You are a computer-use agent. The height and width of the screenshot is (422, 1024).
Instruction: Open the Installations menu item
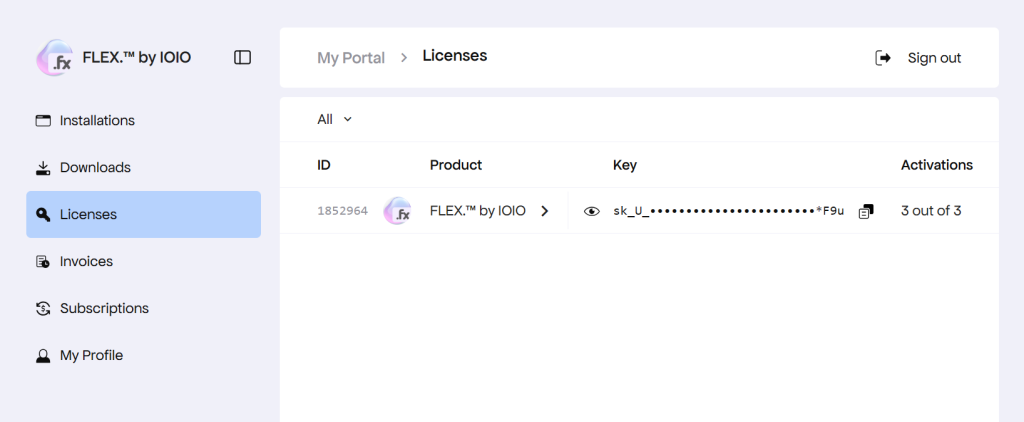[x=97, y=121]
